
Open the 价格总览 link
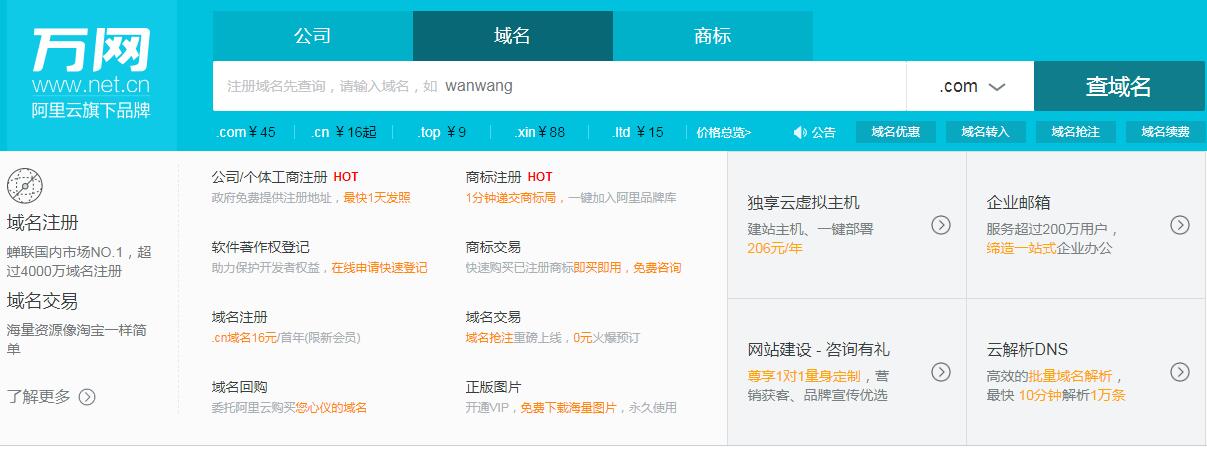[x=724, y=132]
